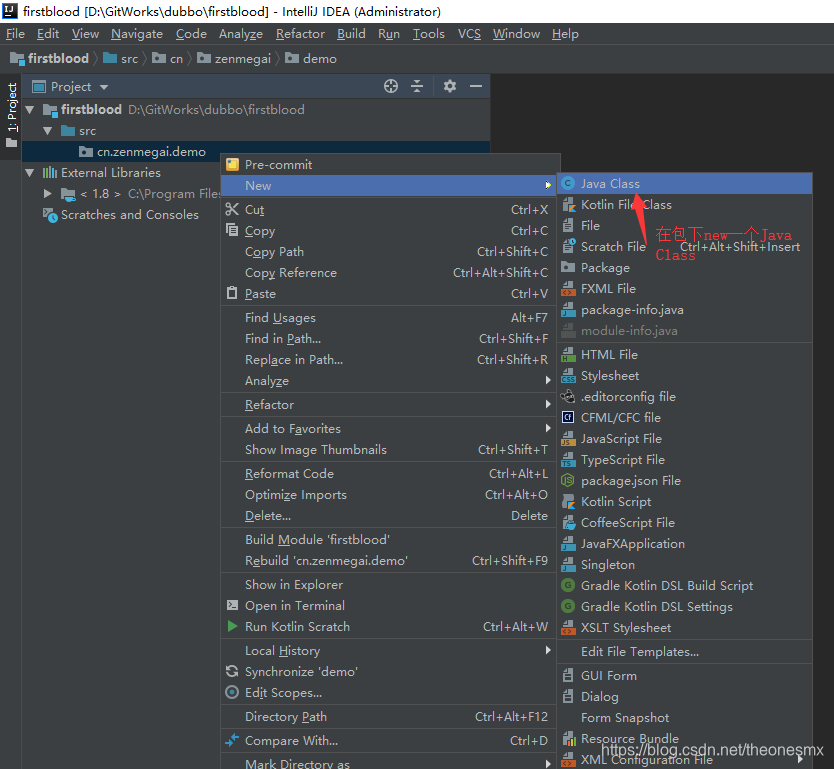
Task: Click the package.json File node icon
Action: 568,481
